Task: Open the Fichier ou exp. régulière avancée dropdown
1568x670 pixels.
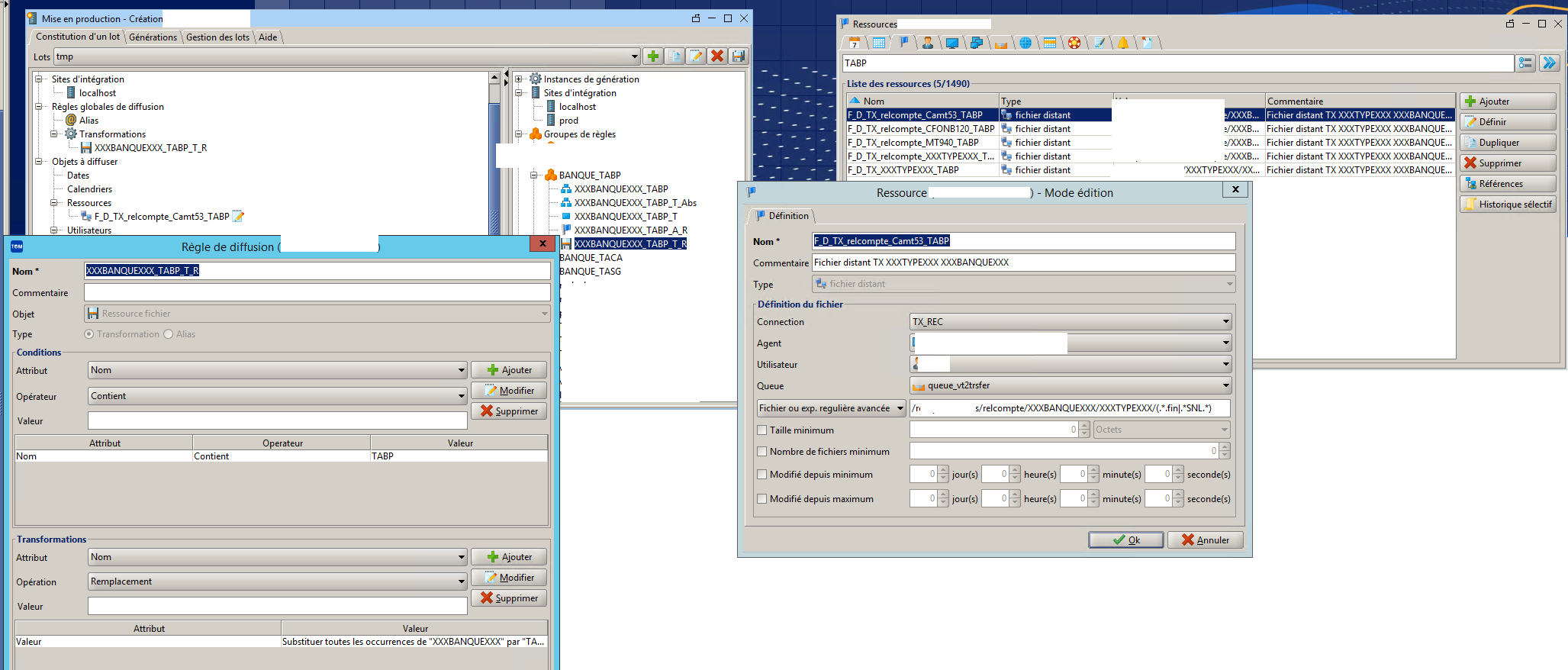Action: 832,408
